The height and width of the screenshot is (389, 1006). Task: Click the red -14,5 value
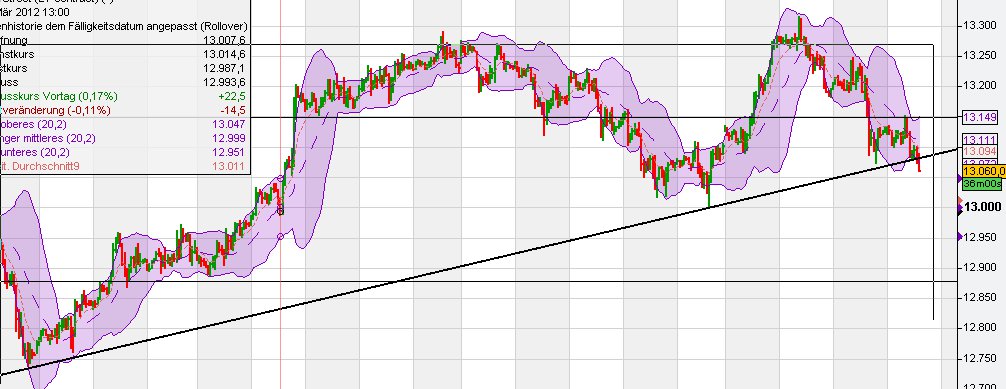(234, 110)
